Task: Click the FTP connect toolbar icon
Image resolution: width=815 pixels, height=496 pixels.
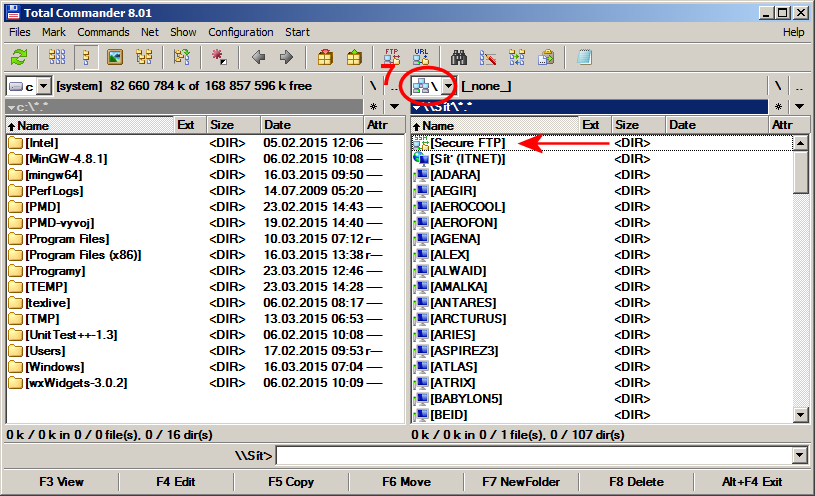Action: point(391,57)
